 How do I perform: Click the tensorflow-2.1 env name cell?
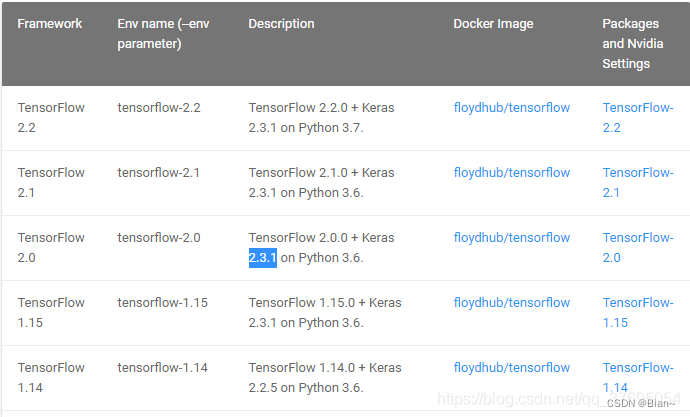pos(158,173)
